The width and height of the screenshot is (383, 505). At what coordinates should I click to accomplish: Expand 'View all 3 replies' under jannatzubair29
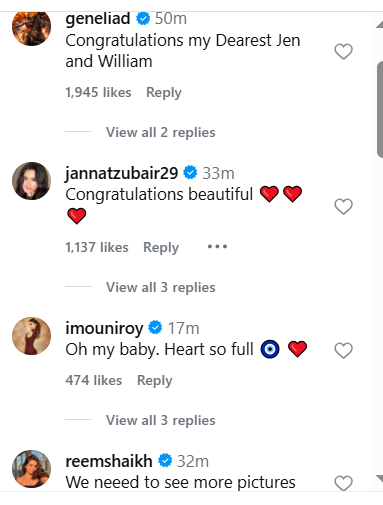[x=161, y=287]
